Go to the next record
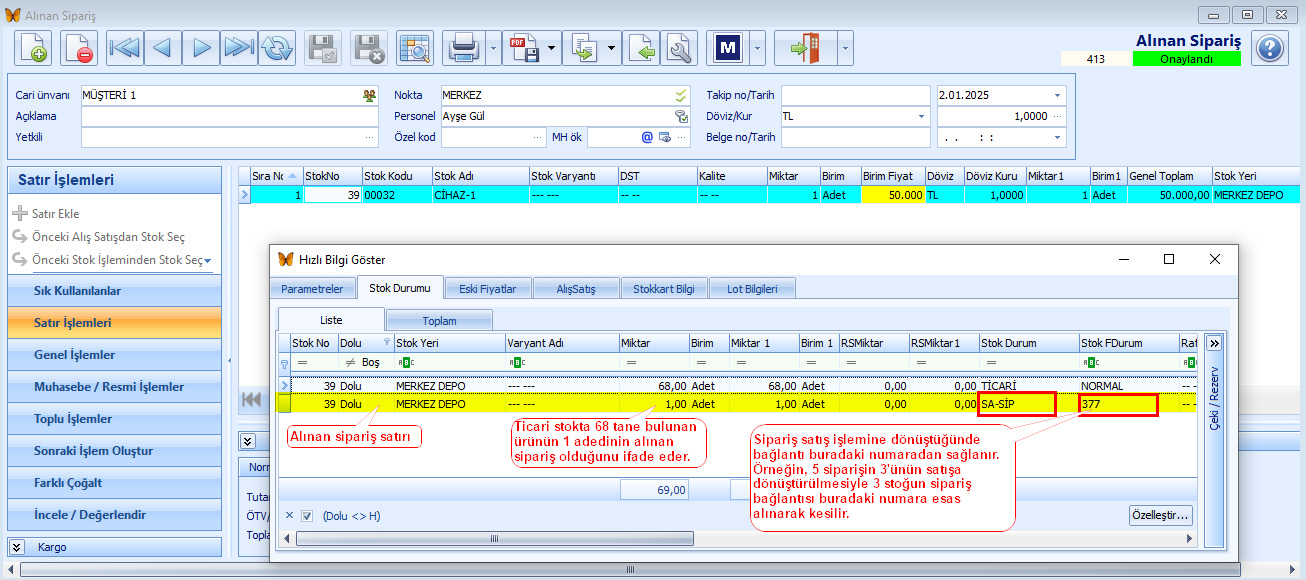 pyautogui.click(x=201, y=48)
